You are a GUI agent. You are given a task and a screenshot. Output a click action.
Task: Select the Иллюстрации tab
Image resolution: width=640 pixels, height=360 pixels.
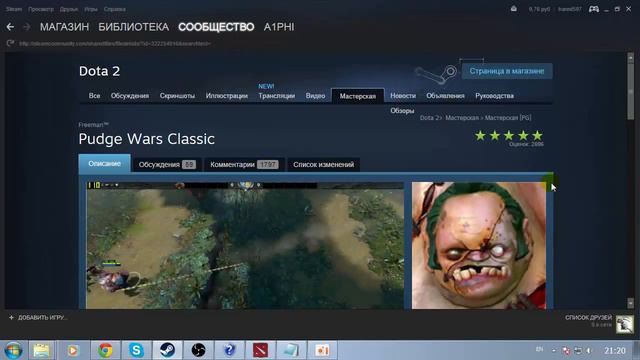(227, 96)
